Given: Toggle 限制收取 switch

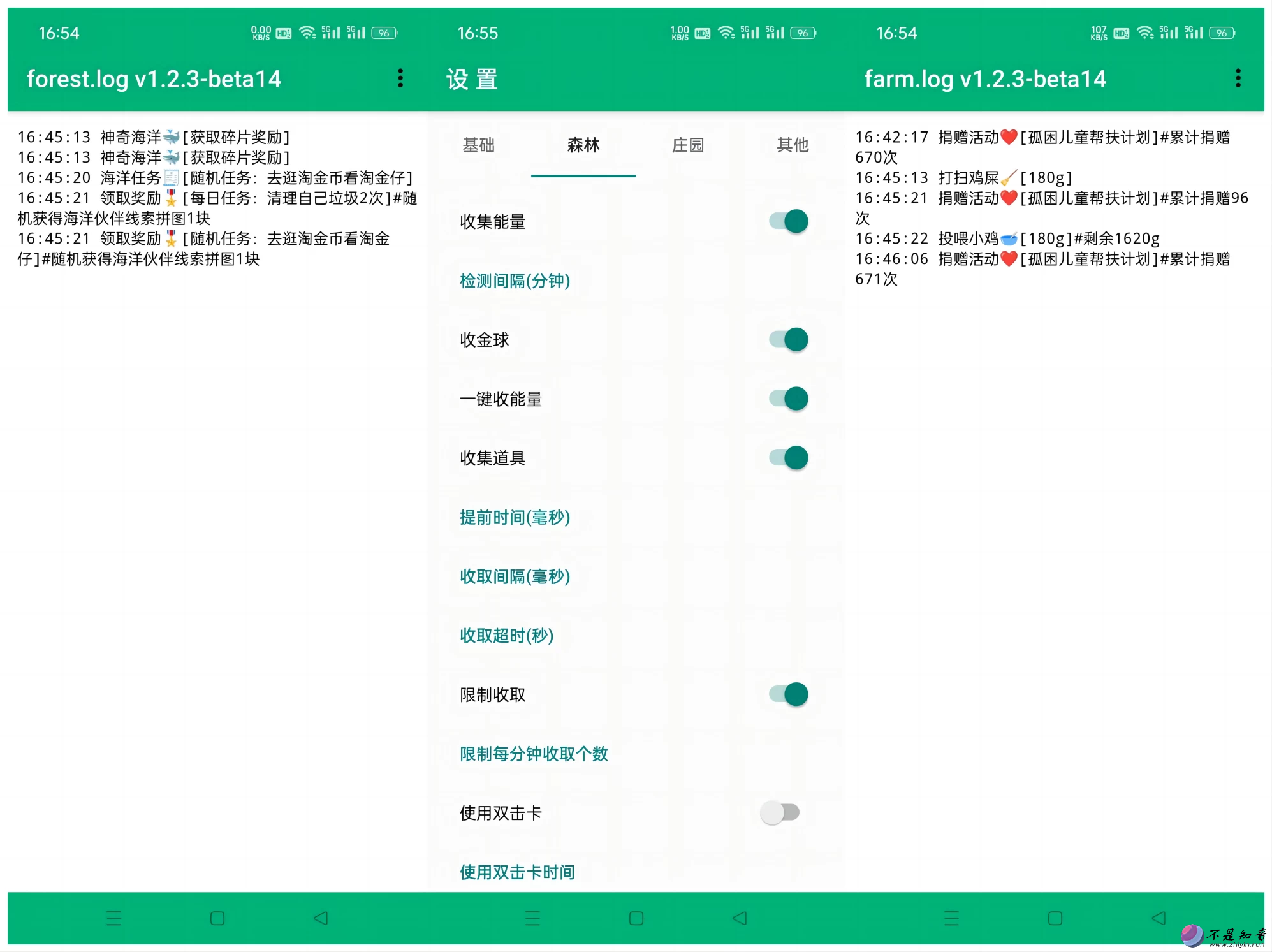Looking at the screenshot, I should [789, 694].
